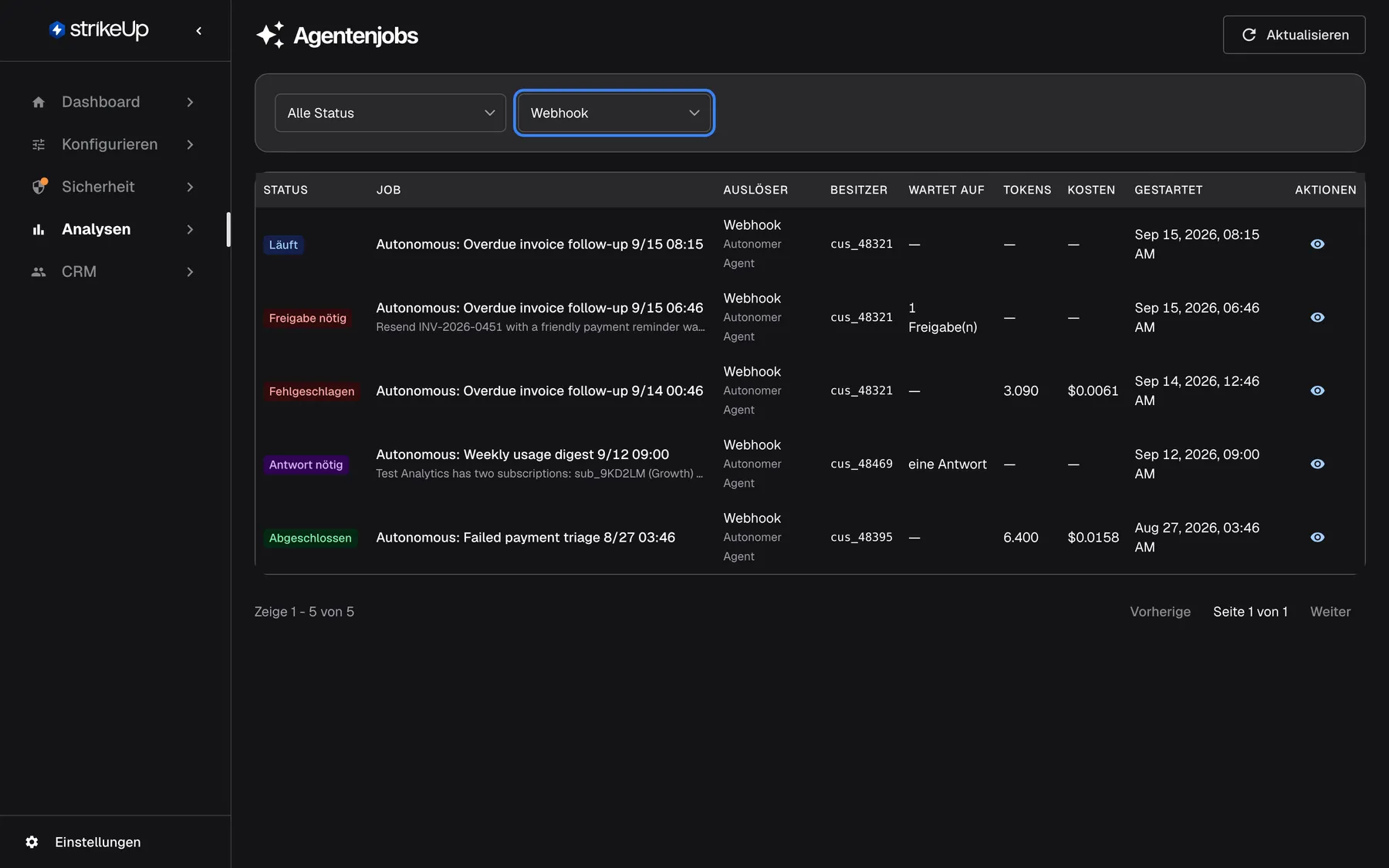1389x868 pixels.
Task: Click the $0.0158 cost value
Action: coord(1093,537)
